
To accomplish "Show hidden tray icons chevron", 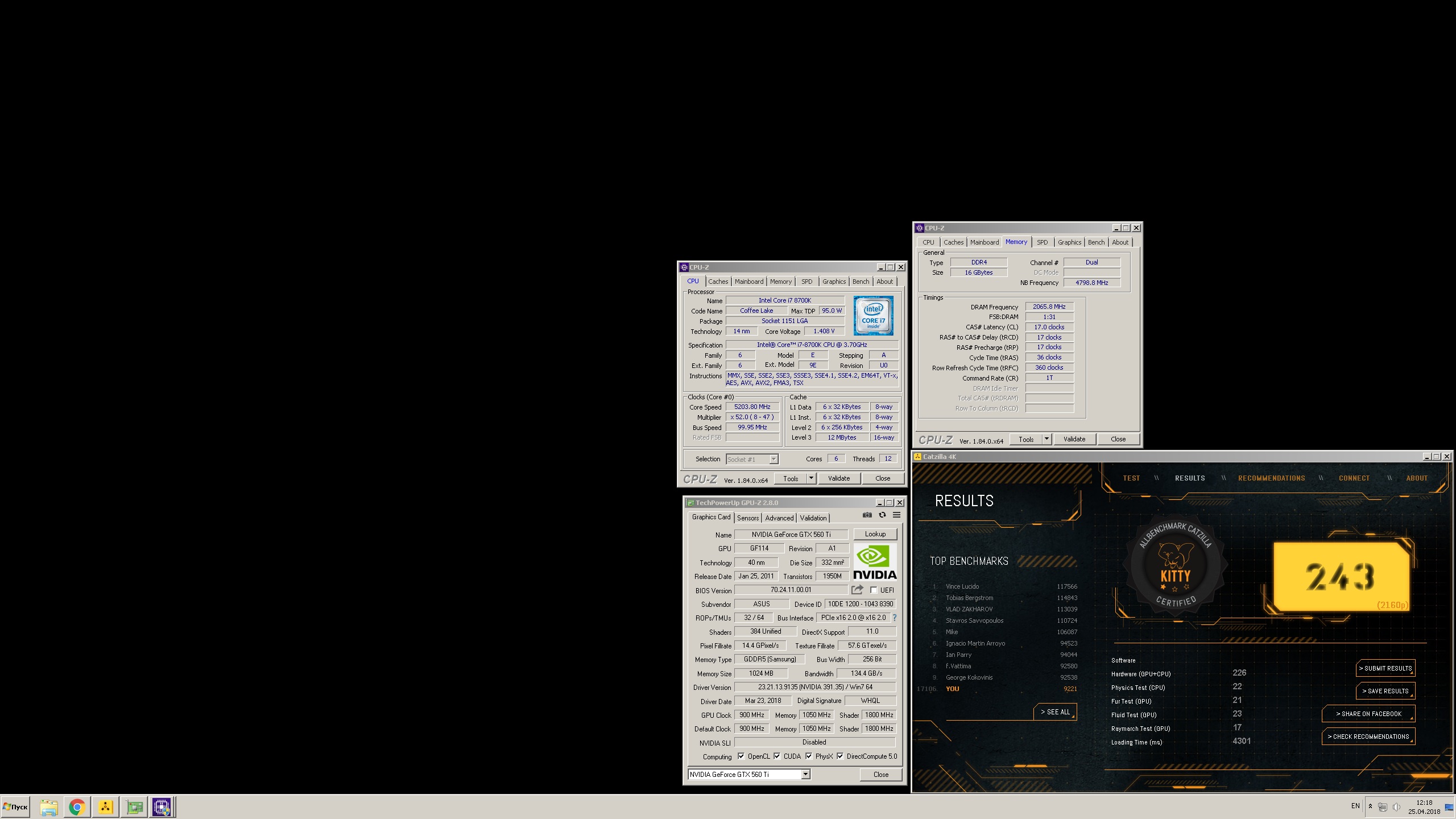I will pyautogui.click(x=1370, y=807).
